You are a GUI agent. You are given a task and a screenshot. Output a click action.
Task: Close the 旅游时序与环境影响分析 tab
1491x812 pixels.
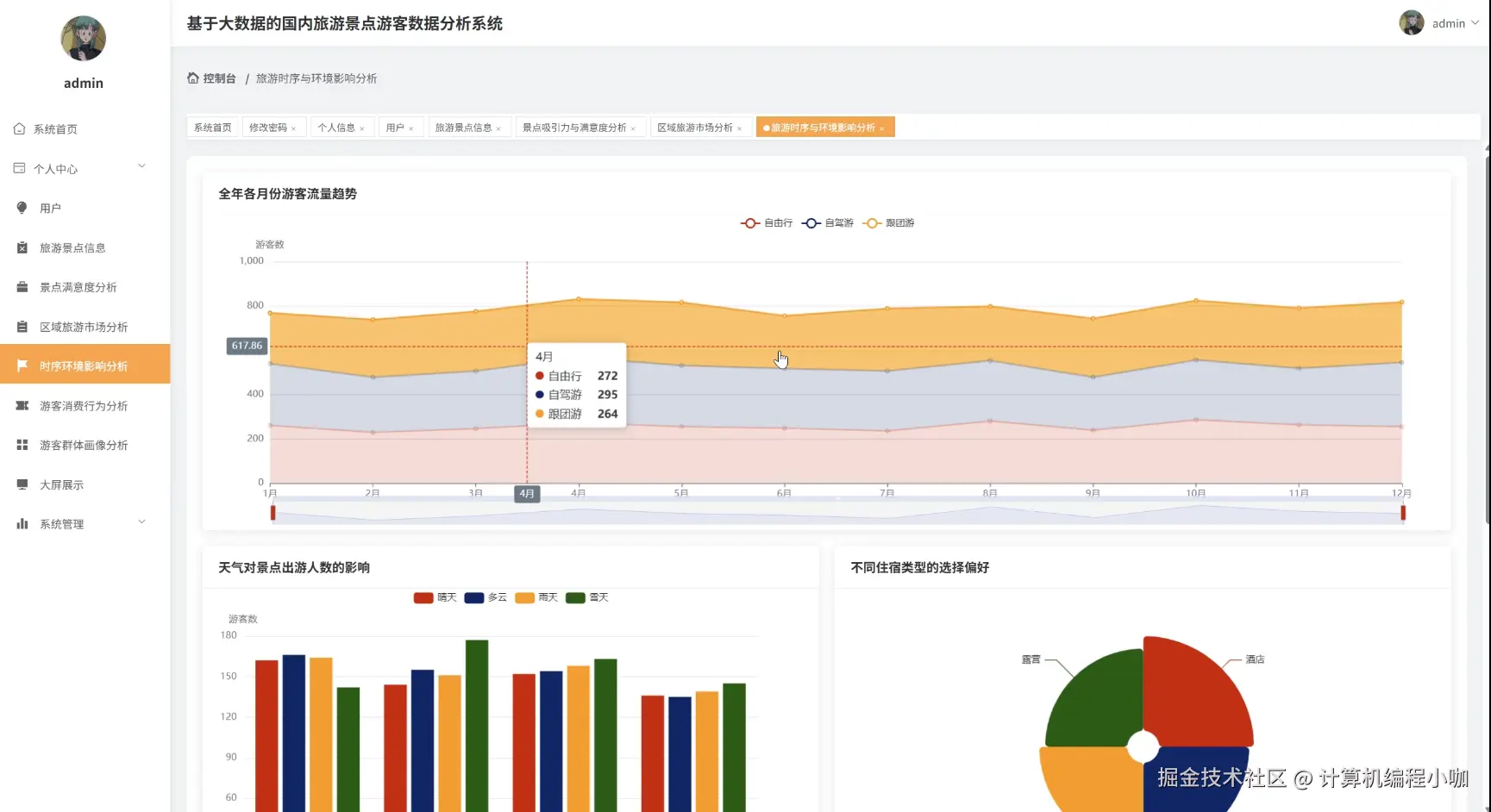(x=881, y=128)
